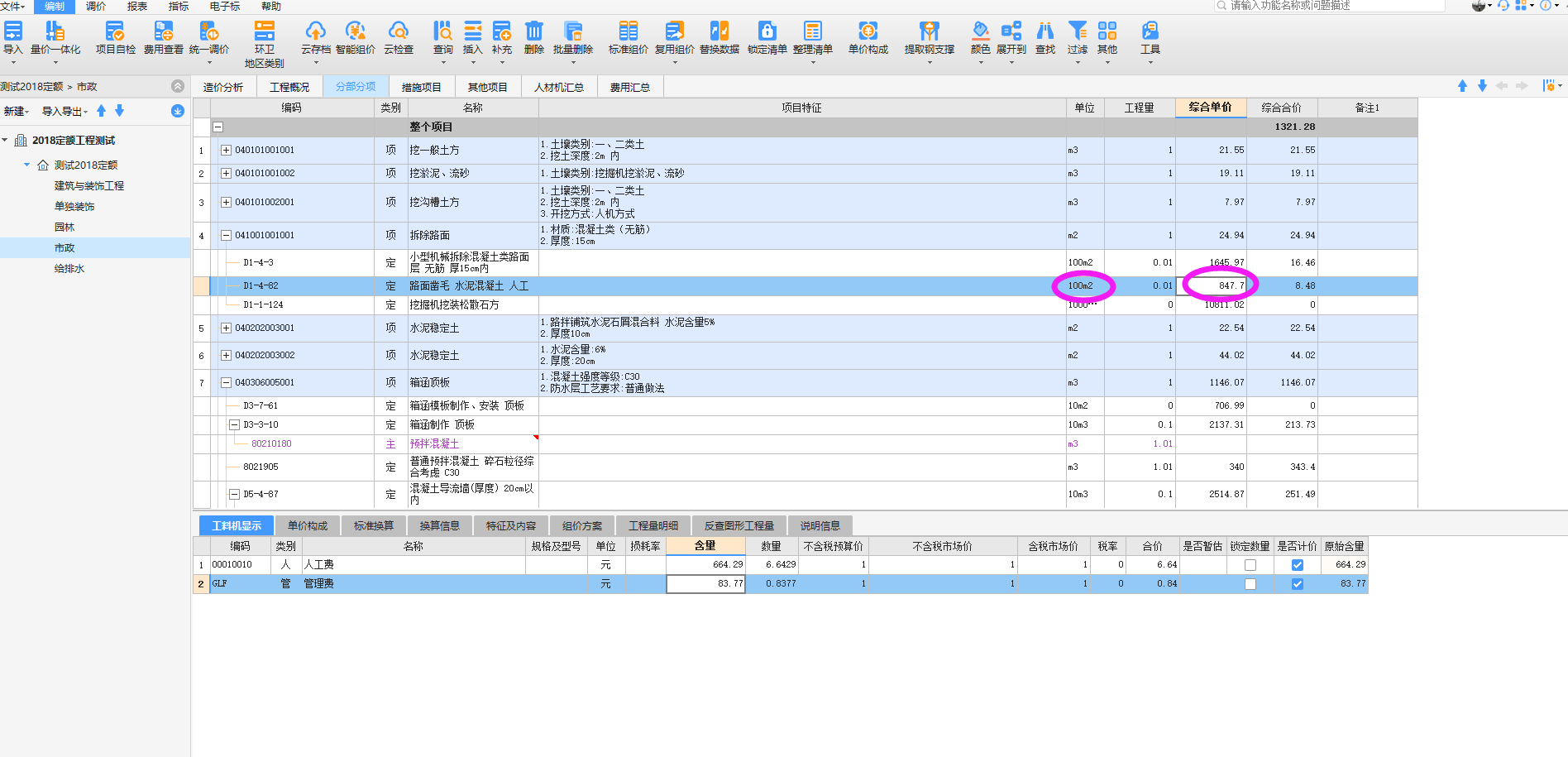
Task: Expand row 040101001002 挖淤泥、流砂
Action: [x=226, y=174]
